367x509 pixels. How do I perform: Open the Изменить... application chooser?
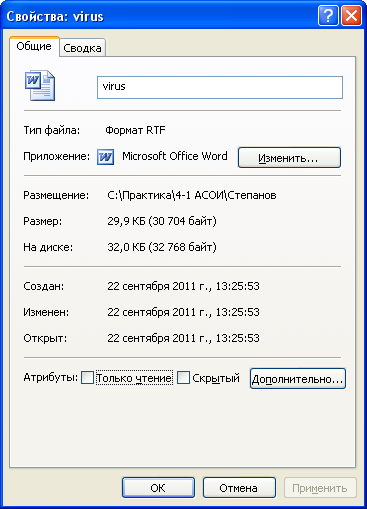point(289,157)
